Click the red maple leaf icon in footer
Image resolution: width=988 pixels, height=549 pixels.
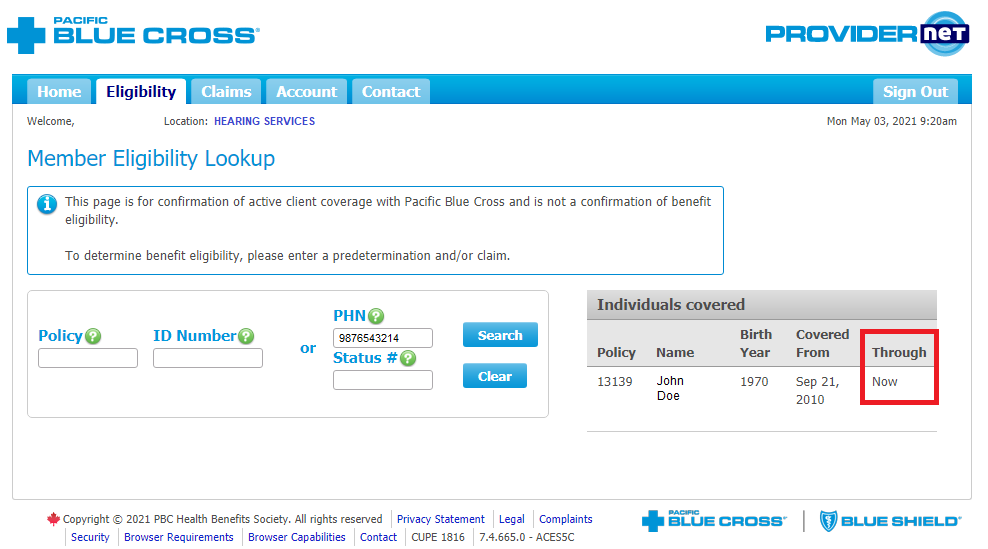tap(53, 519)
